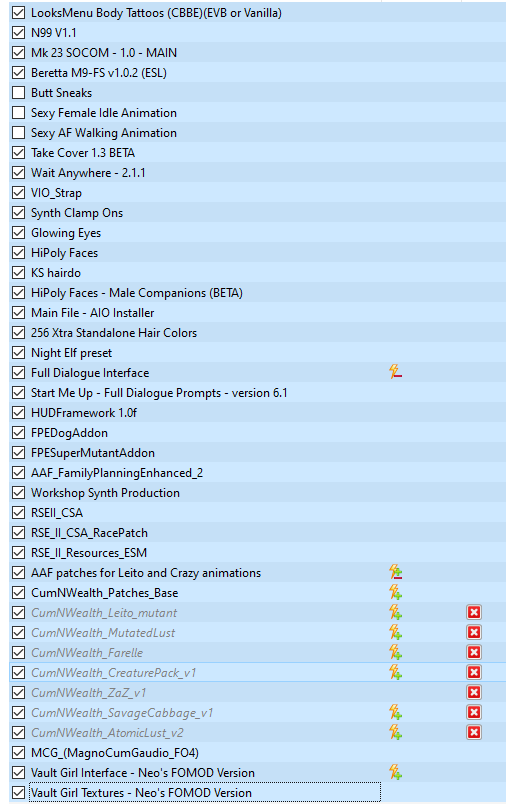
Task: Select Beretta M9-FS v1.0.2 (ESL) entry
Action: [x=99, y=73]
